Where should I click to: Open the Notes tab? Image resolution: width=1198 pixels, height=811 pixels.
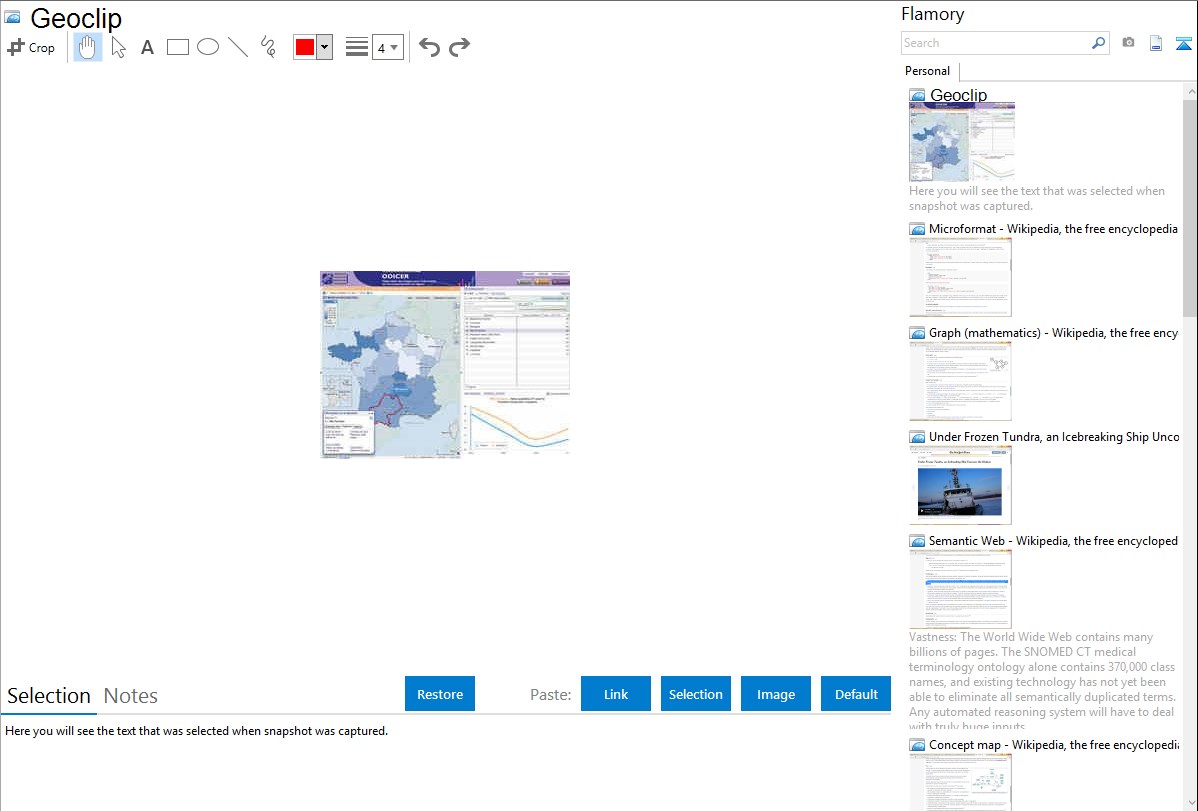[x=131, y=696]
